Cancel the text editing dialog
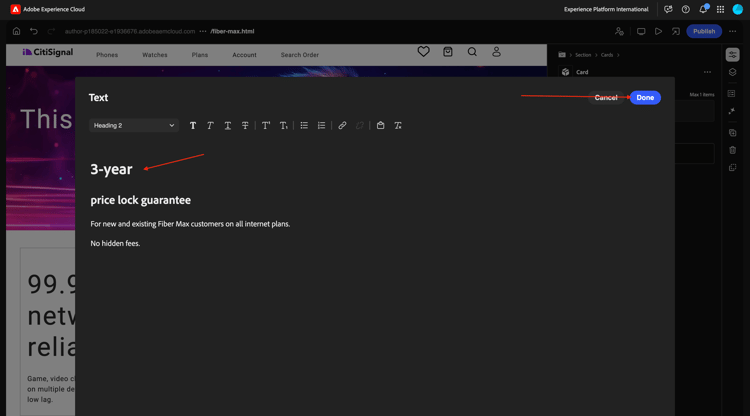Image resolution: width=750 pixels, height=416 pixels. pyautogui.click(x=606, y=98)
